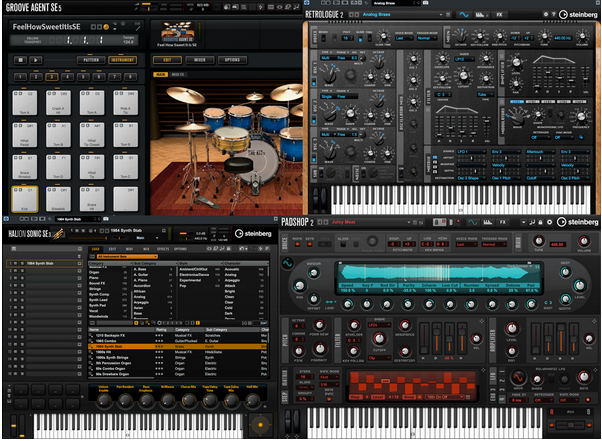Open the Groove Agent Mixer page
Image resolution: width=602 pixels, height=441 pixels.
point(200,60)
